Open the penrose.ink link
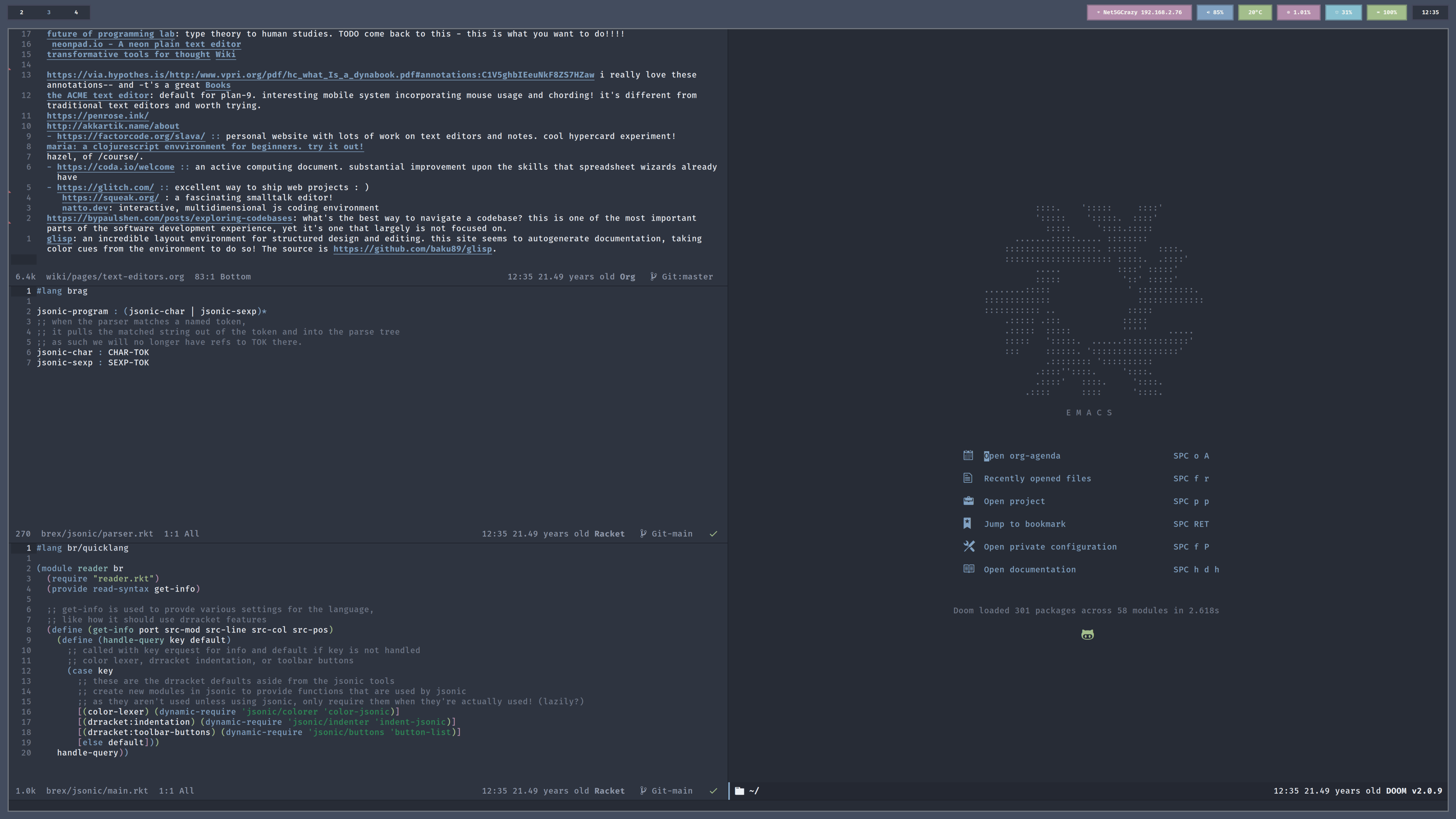This screenshot has width=1456, height=819. point(97,116)
